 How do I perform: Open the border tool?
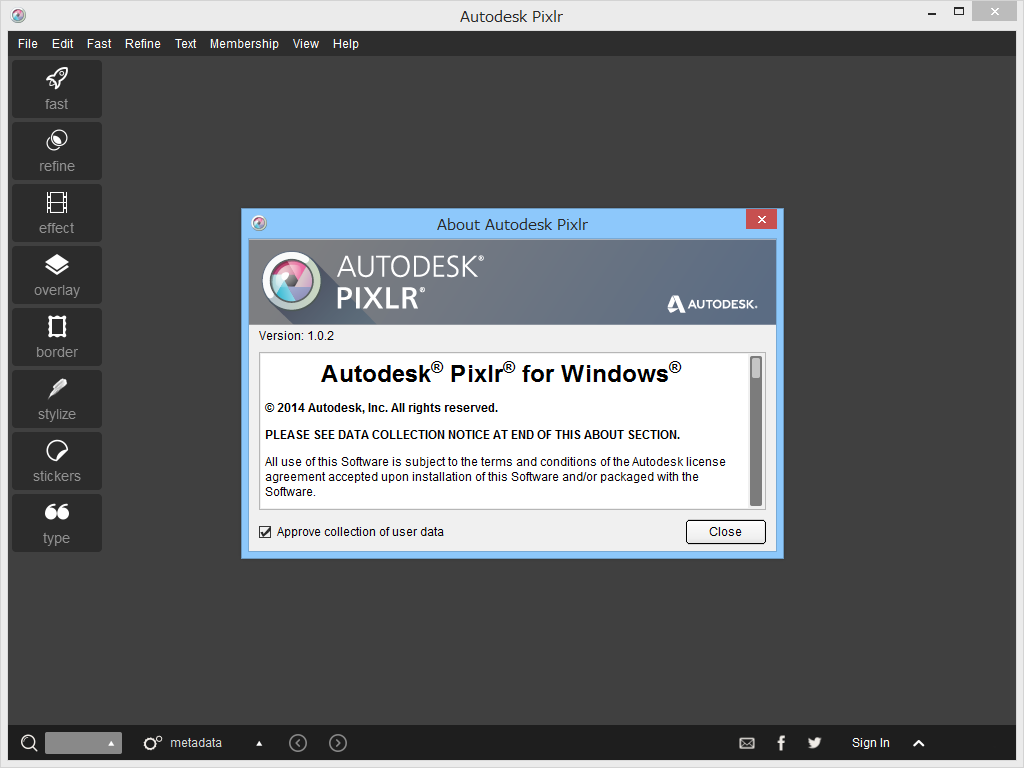coord(57,337)
